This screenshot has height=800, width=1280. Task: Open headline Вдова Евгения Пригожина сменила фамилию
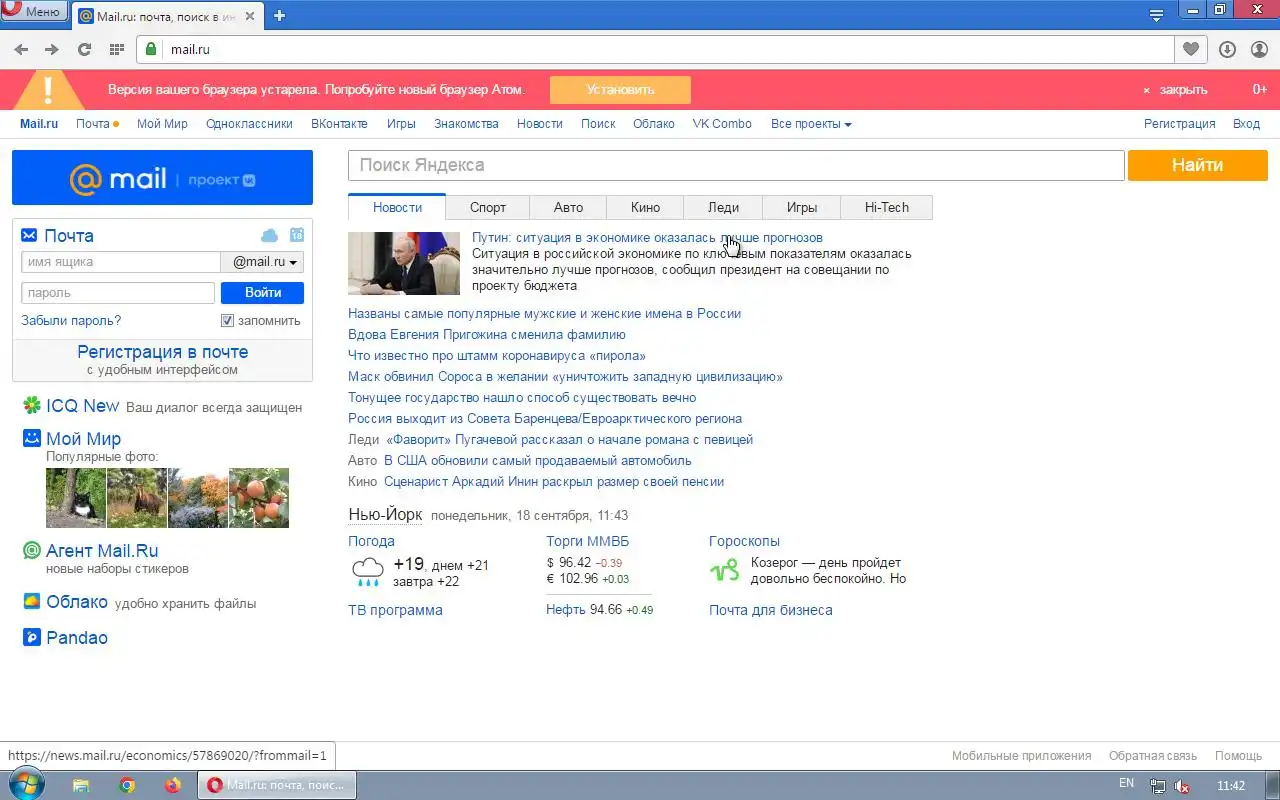click(487, 335)
